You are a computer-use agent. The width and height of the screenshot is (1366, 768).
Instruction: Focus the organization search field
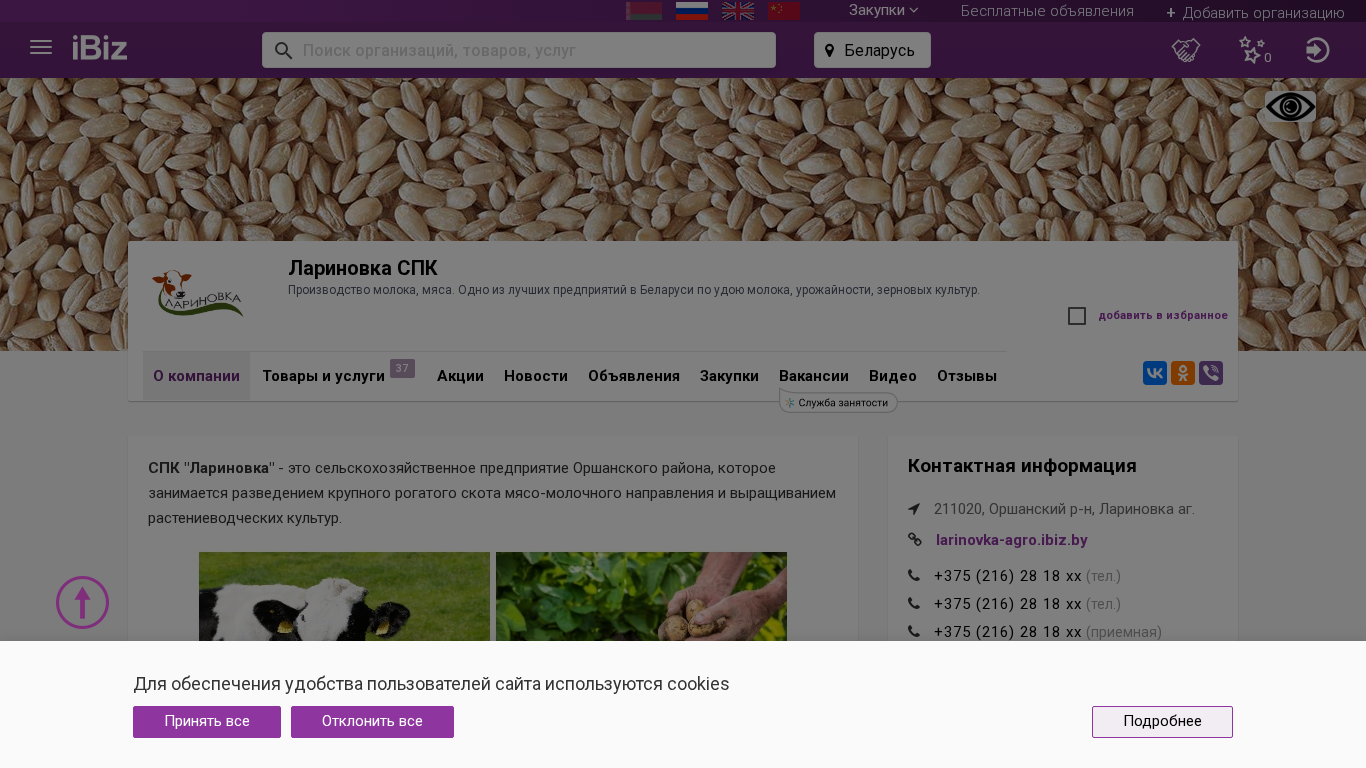[519, 50]
